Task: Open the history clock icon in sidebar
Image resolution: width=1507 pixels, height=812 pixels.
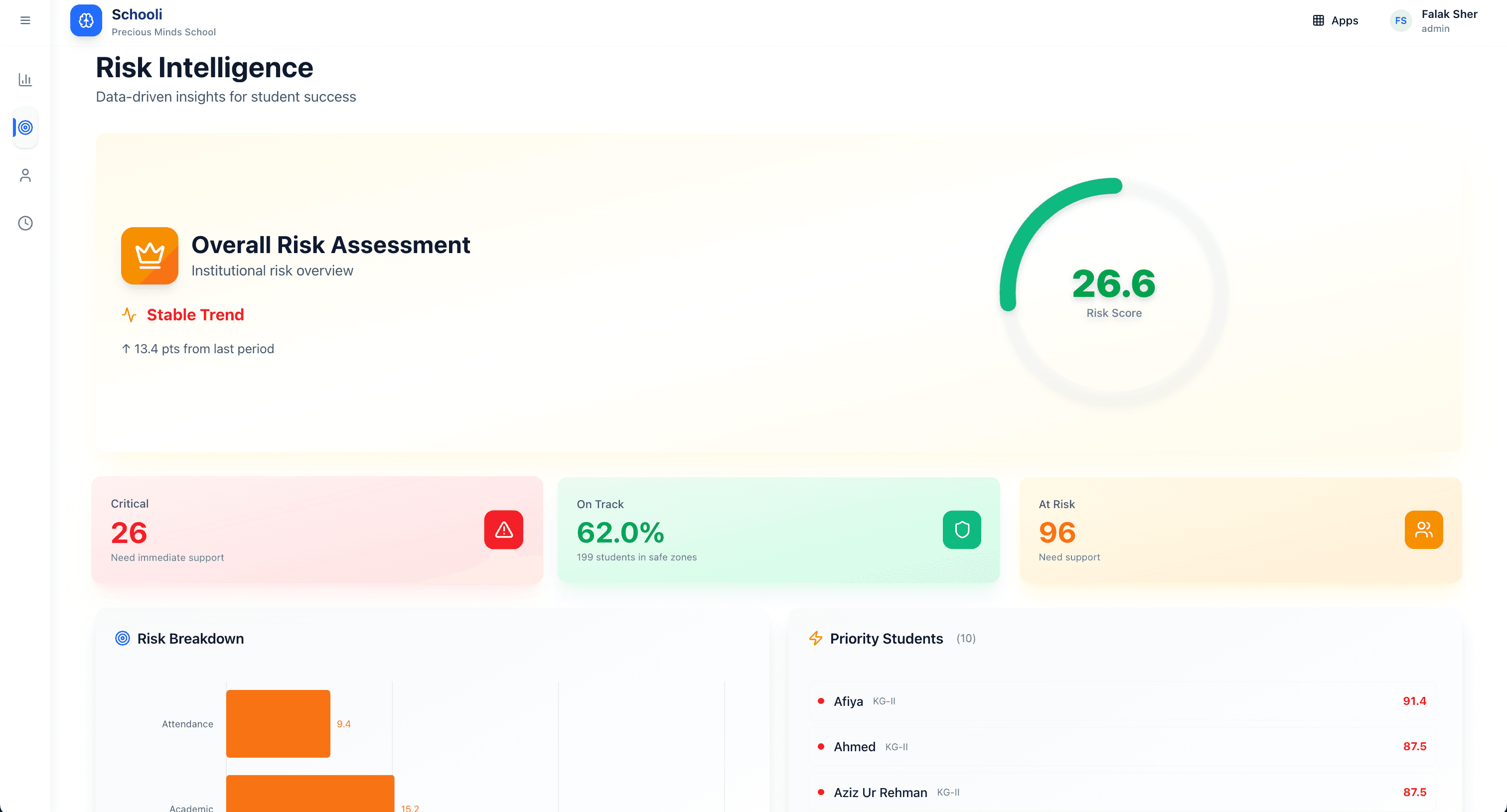Action: 25,223
